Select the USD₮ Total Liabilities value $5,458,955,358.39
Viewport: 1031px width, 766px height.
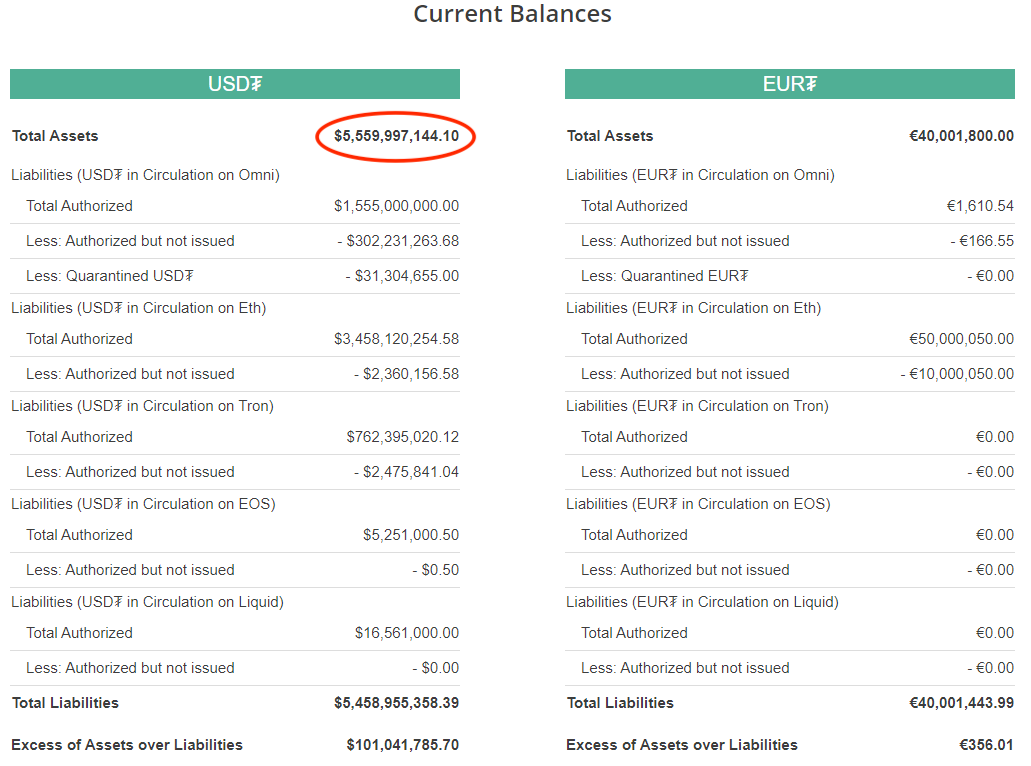tap(396, 703)
